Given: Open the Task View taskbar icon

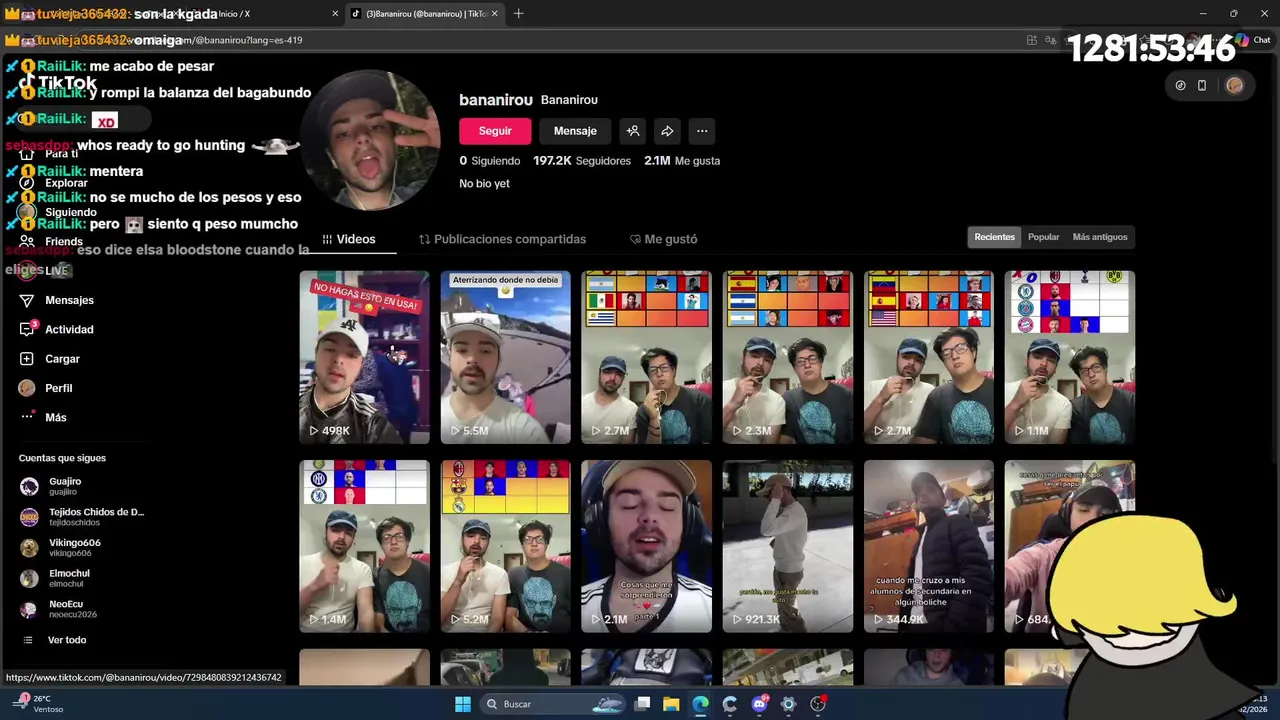Looking at the screenshot, I should 643,704.
